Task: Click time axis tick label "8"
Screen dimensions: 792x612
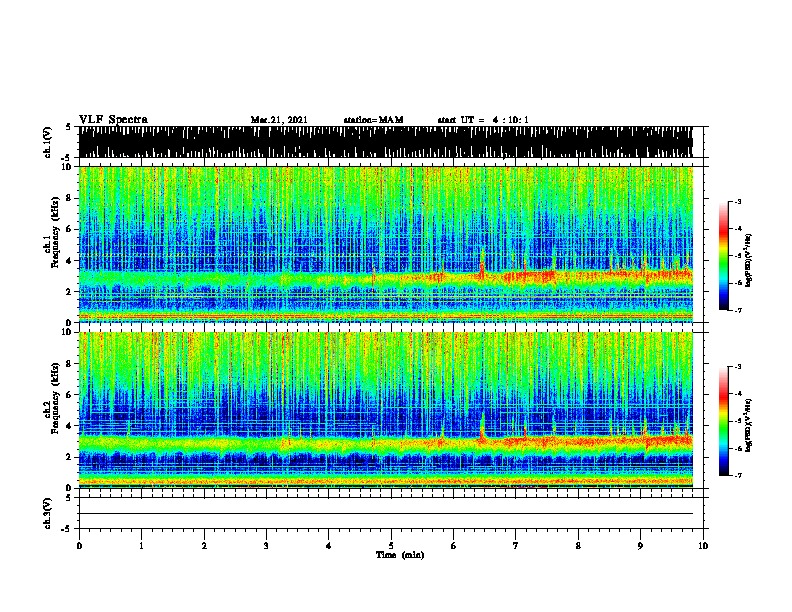Action: click(578, 546)
